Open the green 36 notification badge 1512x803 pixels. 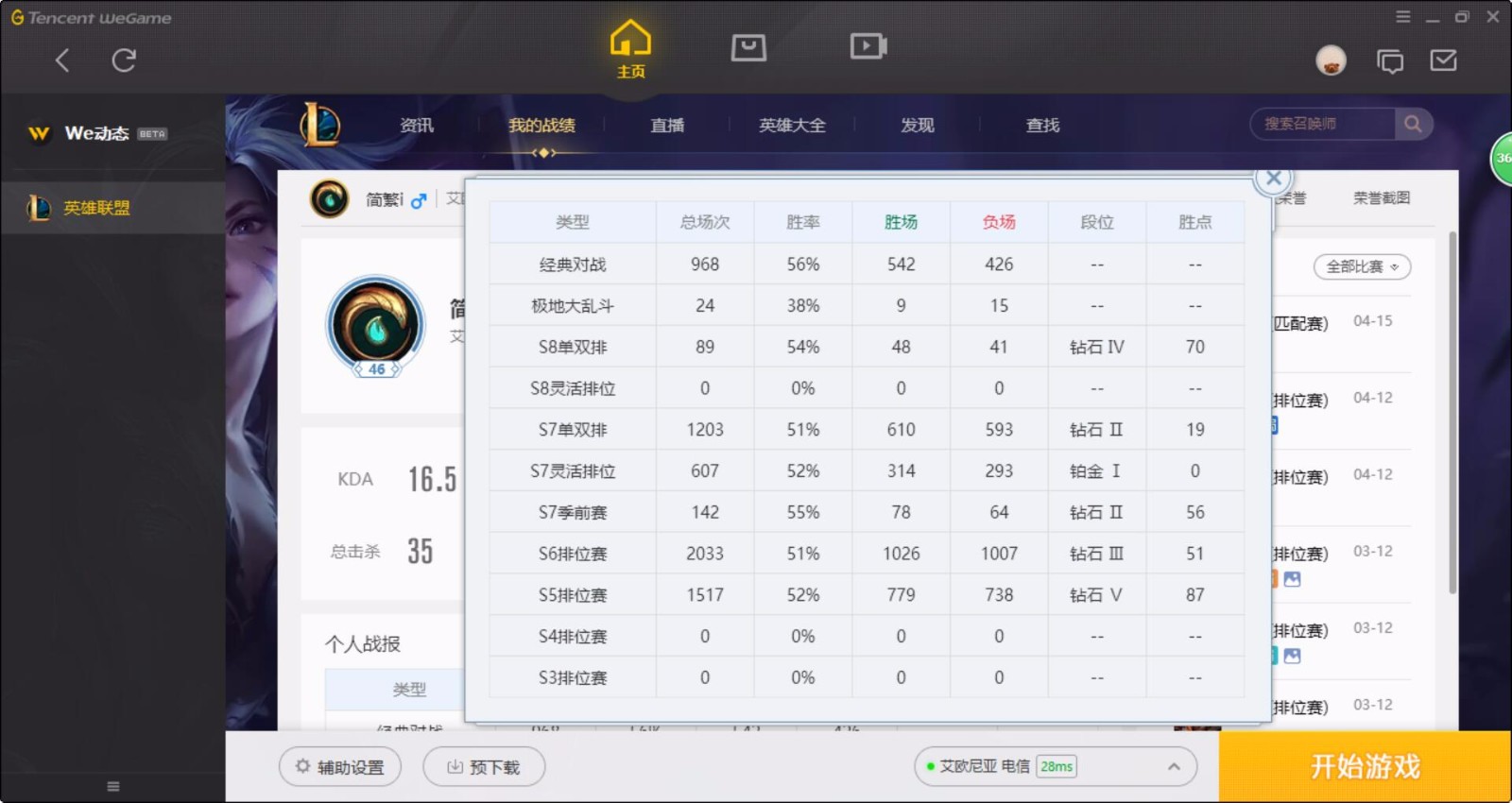[1502, 159]
